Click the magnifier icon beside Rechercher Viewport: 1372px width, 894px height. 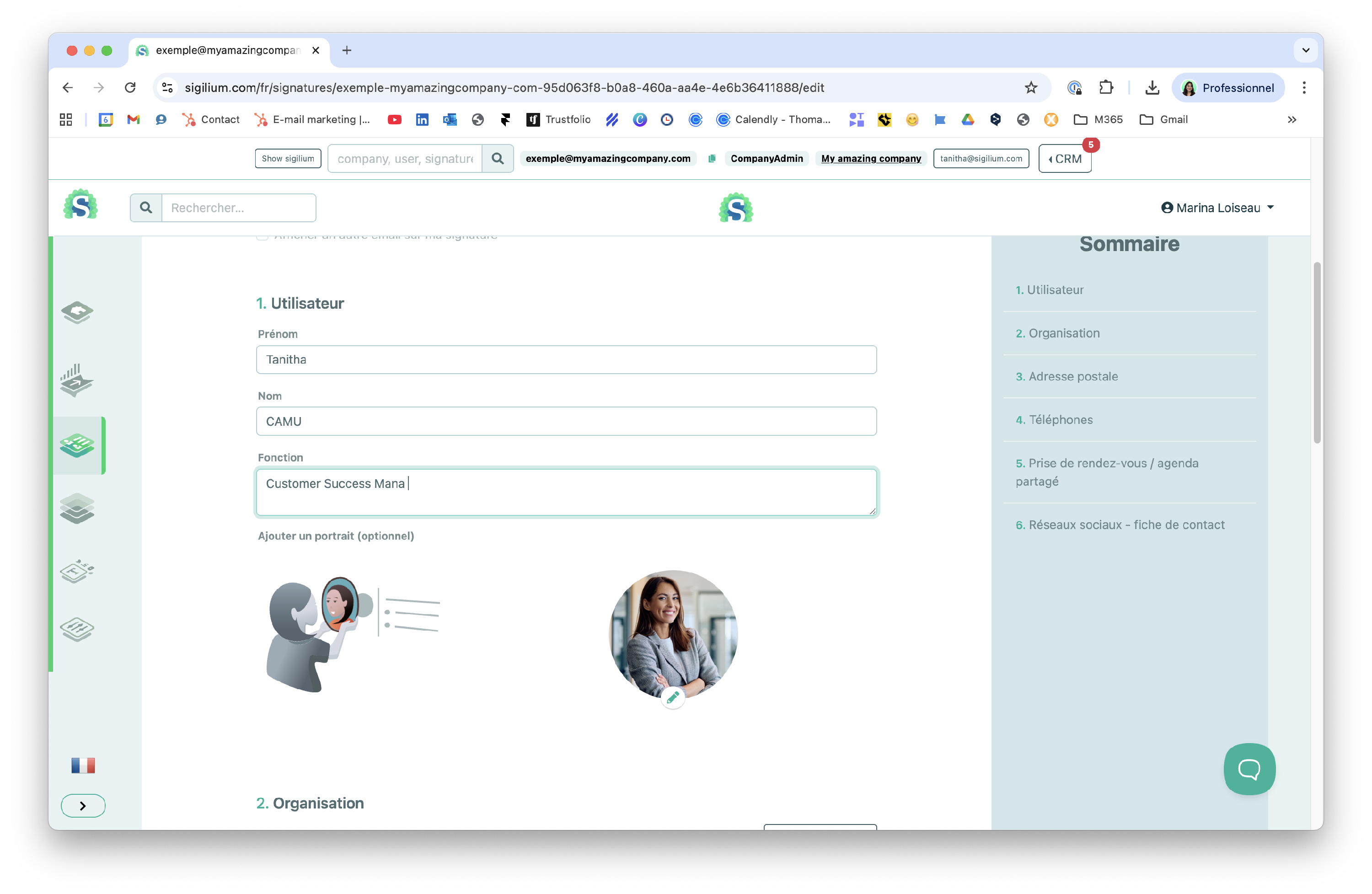146,208
